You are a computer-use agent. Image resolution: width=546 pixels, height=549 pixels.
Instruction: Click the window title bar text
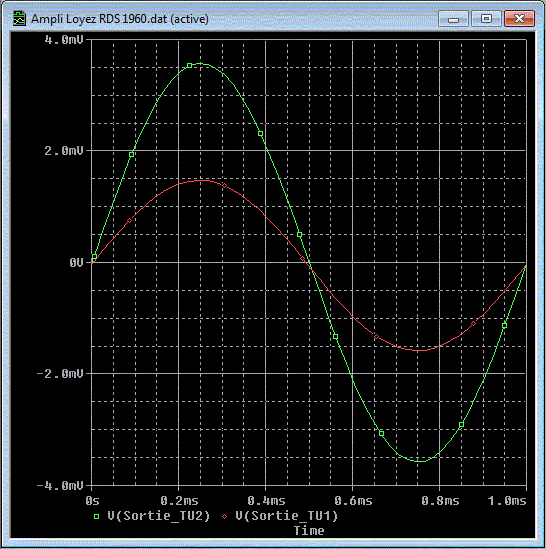(x=120, y=19)
